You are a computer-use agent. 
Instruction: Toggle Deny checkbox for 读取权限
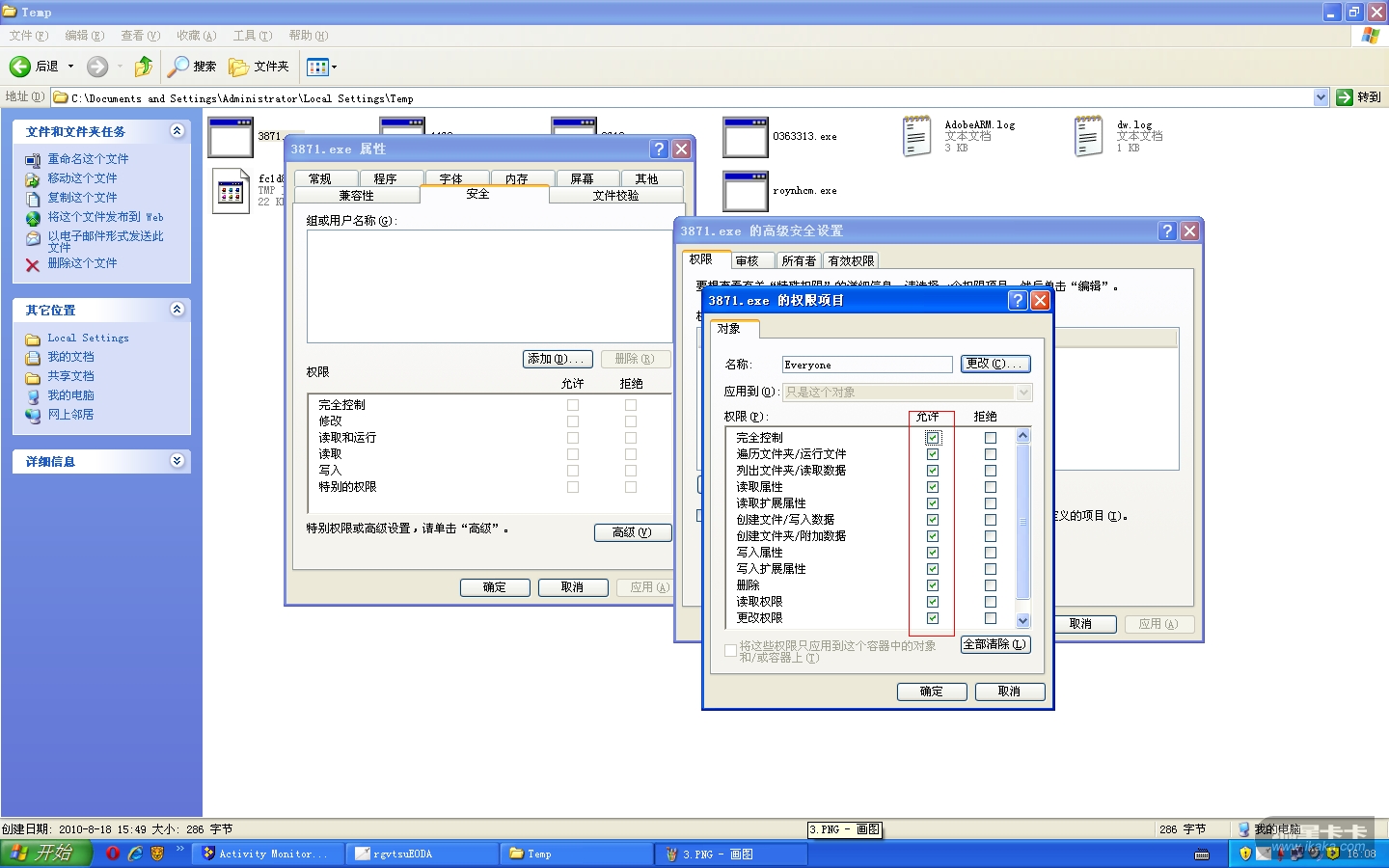tap(991, 602)
